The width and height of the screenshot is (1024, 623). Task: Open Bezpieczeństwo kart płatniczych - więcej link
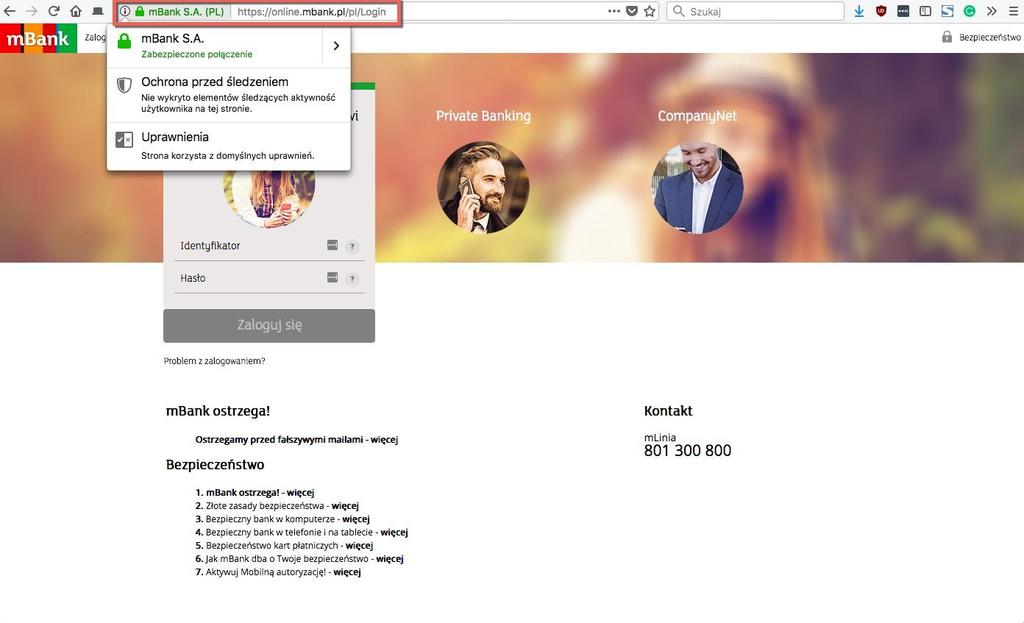coord(289,545)
